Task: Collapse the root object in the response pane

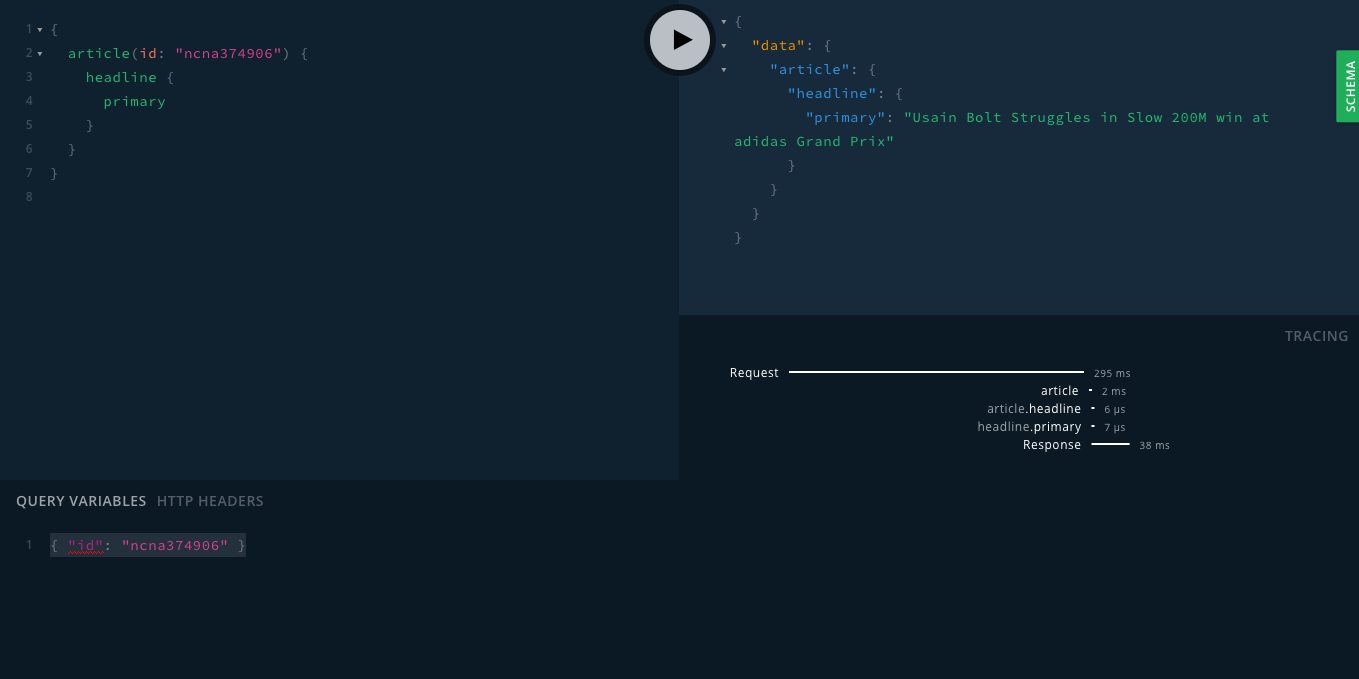Action: pos(723,21)
